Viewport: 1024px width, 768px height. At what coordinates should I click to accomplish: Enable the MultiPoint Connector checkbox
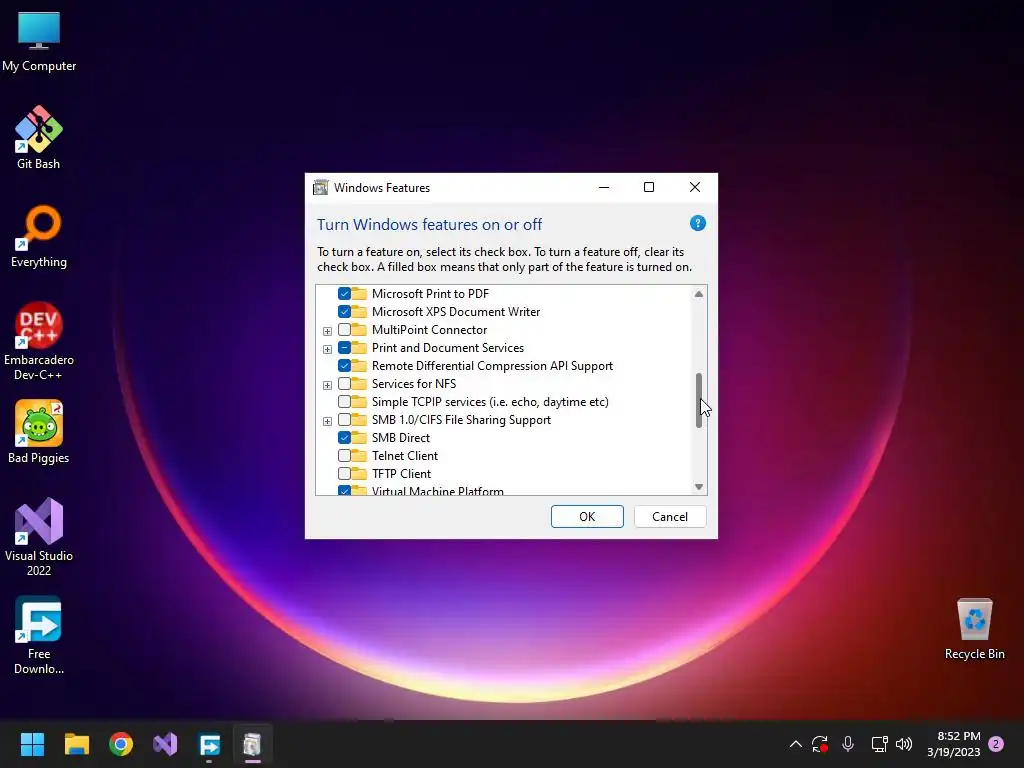[x=344, y=330]
